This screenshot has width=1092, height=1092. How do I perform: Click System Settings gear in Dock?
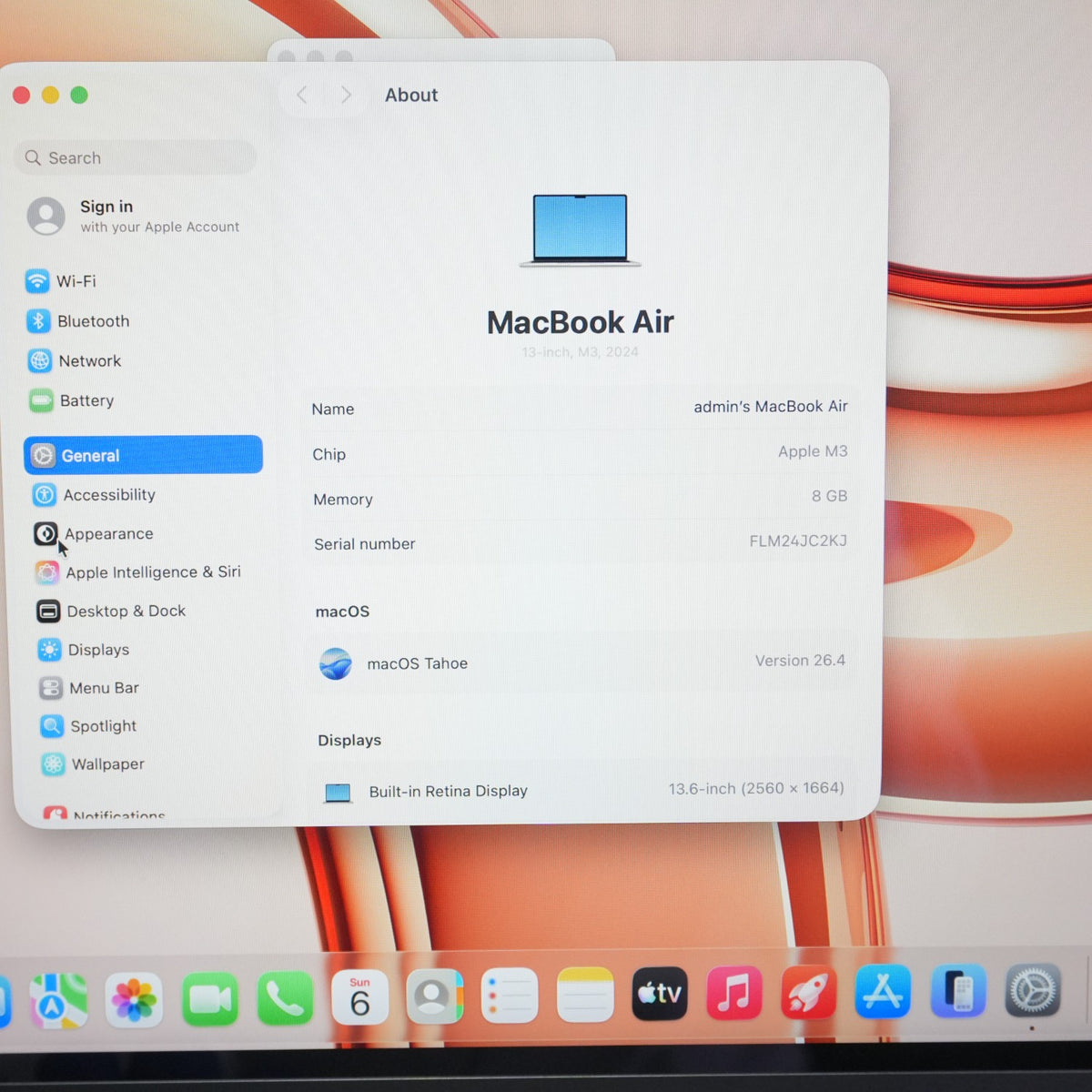pos(1033,990)
